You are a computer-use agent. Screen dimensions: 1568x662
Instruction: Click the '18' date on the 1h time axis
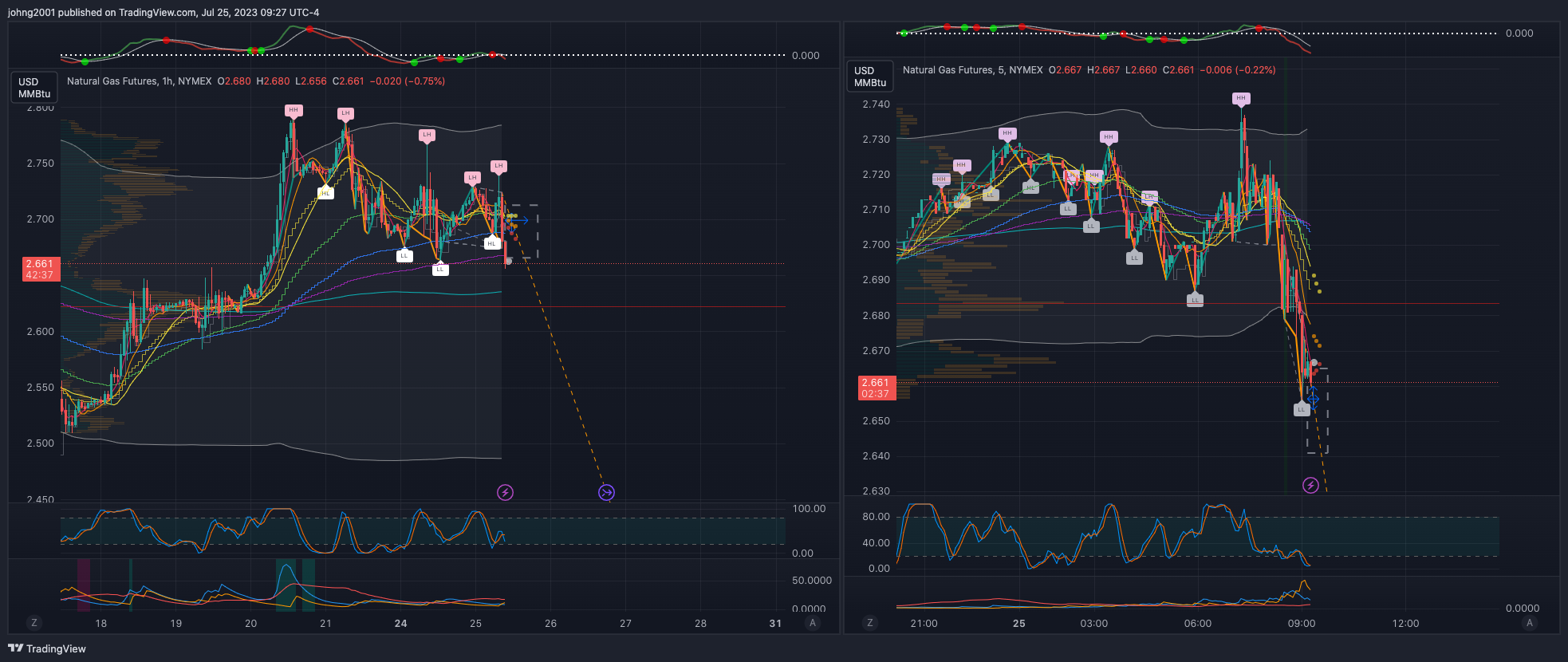(101, 624)
